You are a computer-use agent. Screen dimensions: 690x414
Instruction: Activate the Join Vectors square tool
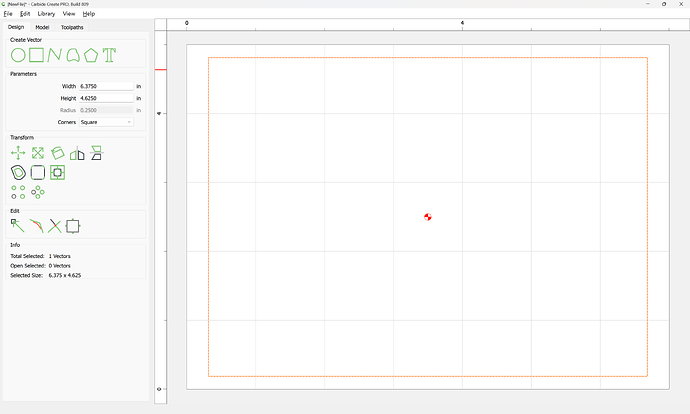click(73, 226)
